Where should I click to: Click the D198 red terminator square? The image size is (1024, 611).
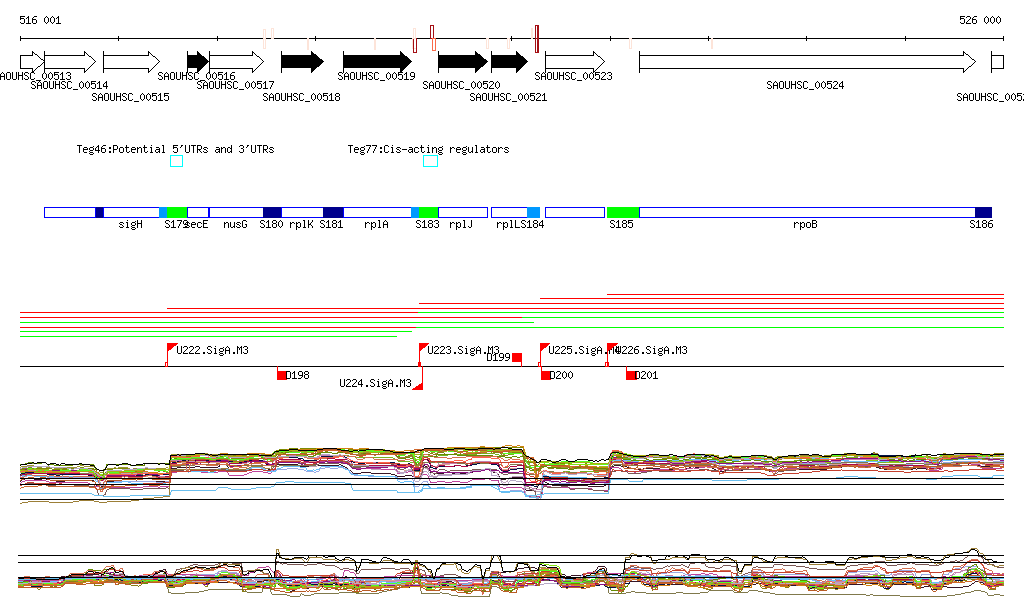coord(282,375)
